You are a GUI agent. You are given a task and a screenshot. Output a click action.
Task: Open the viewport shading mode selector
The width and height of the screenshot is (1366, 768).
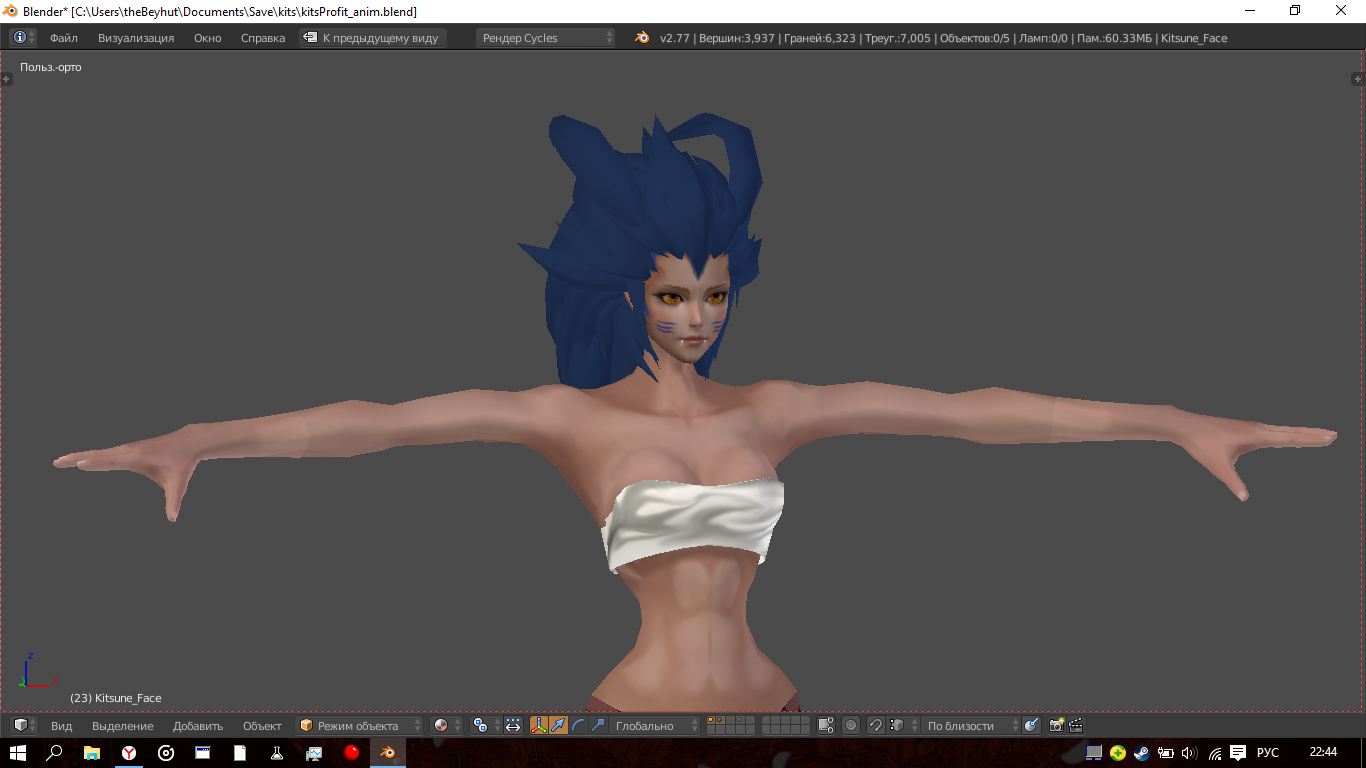(447, 726)
